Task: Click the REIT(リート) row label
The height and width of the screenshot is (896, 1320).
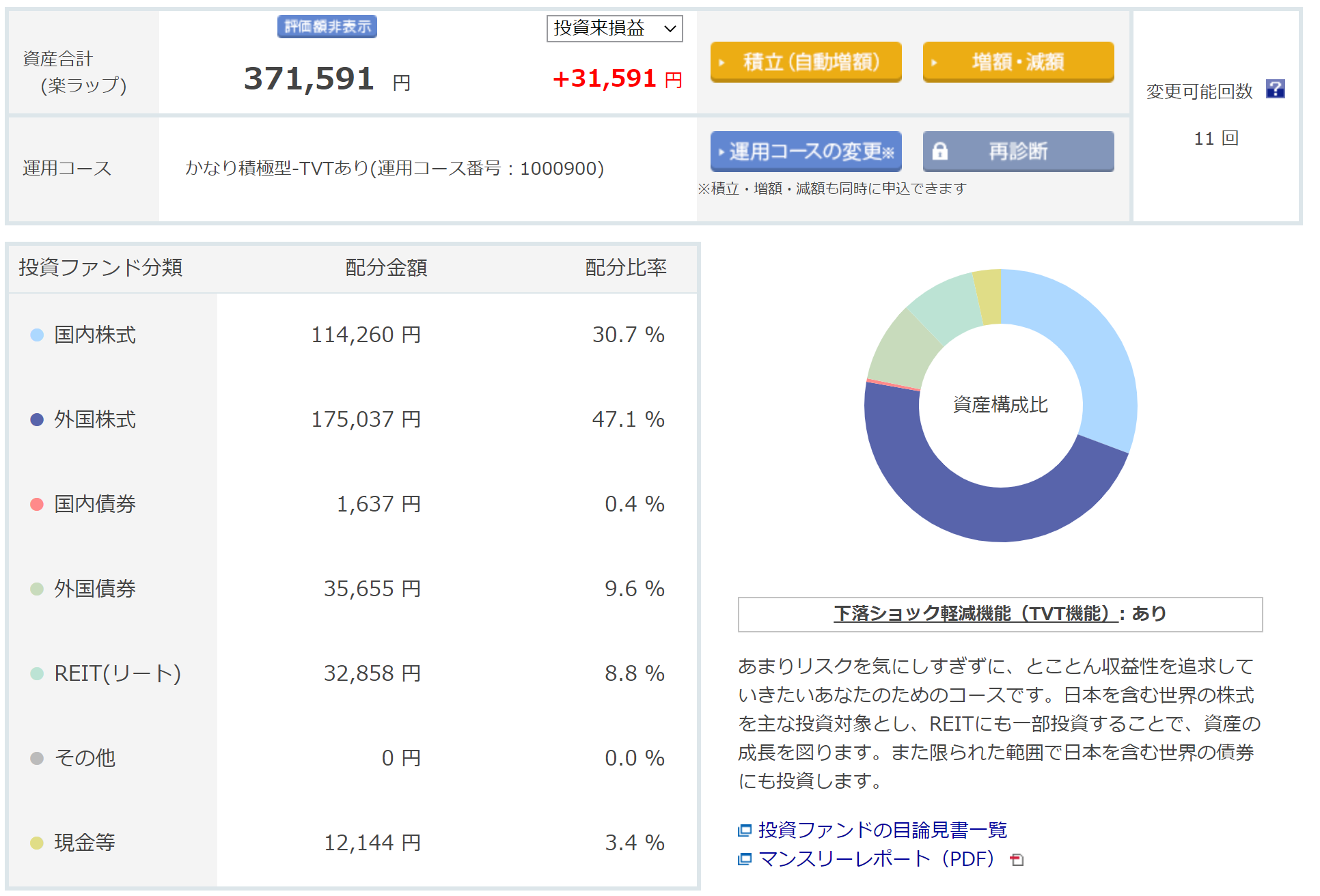Action: (x=117, y=673)
